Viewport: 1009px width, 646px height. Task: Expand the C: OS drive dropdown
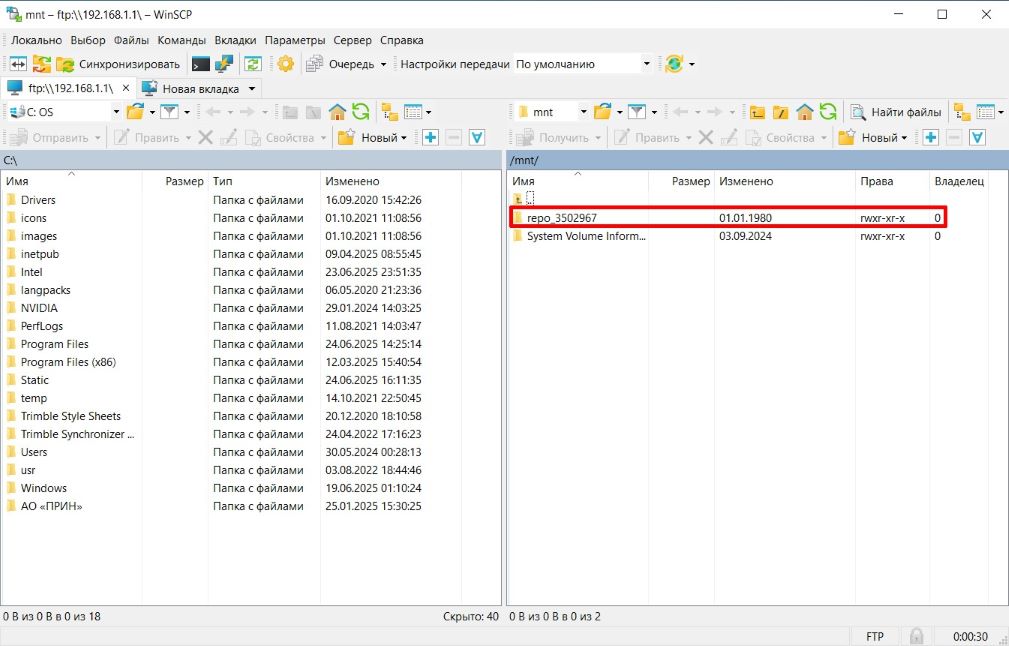coord(116,112)
